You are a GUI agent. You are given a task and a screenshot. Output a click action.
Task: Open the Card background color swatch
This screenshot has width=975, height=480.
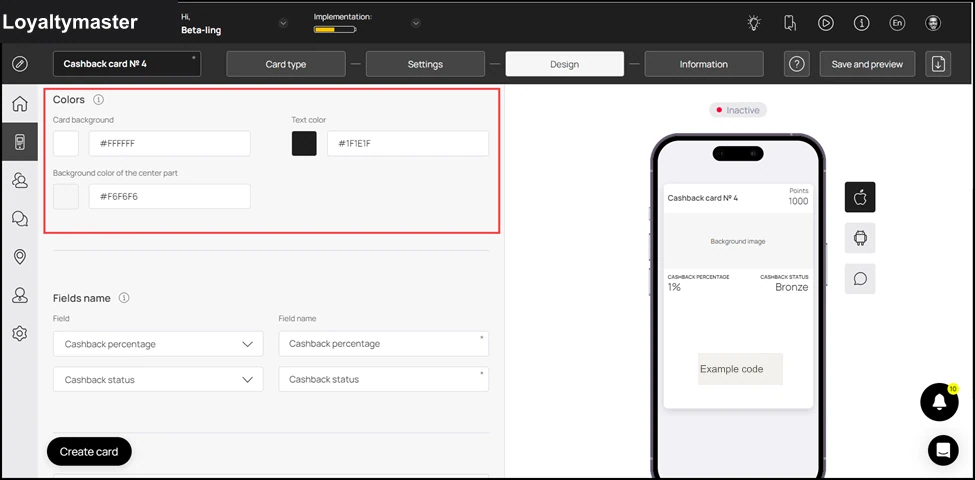pos(66,144)
